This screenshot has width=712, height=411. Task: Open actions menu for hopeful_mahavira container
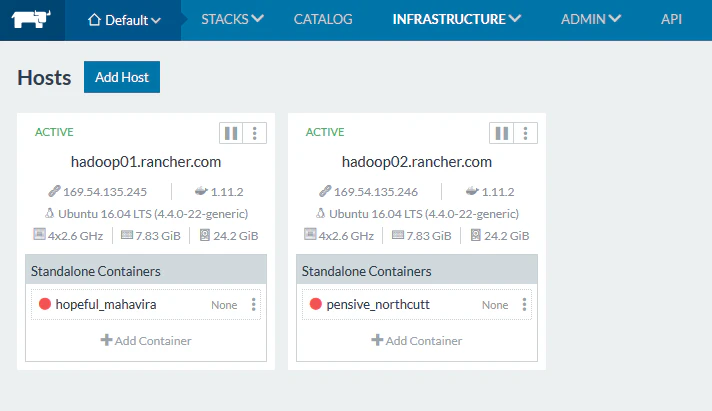pyautogui.click(x=253, y=304)
